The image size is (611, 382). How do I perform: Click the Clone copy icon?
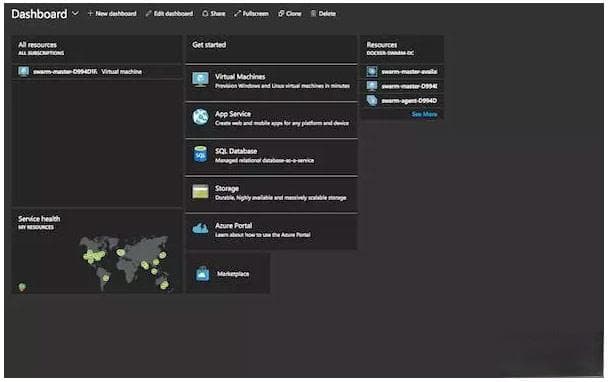281,14
